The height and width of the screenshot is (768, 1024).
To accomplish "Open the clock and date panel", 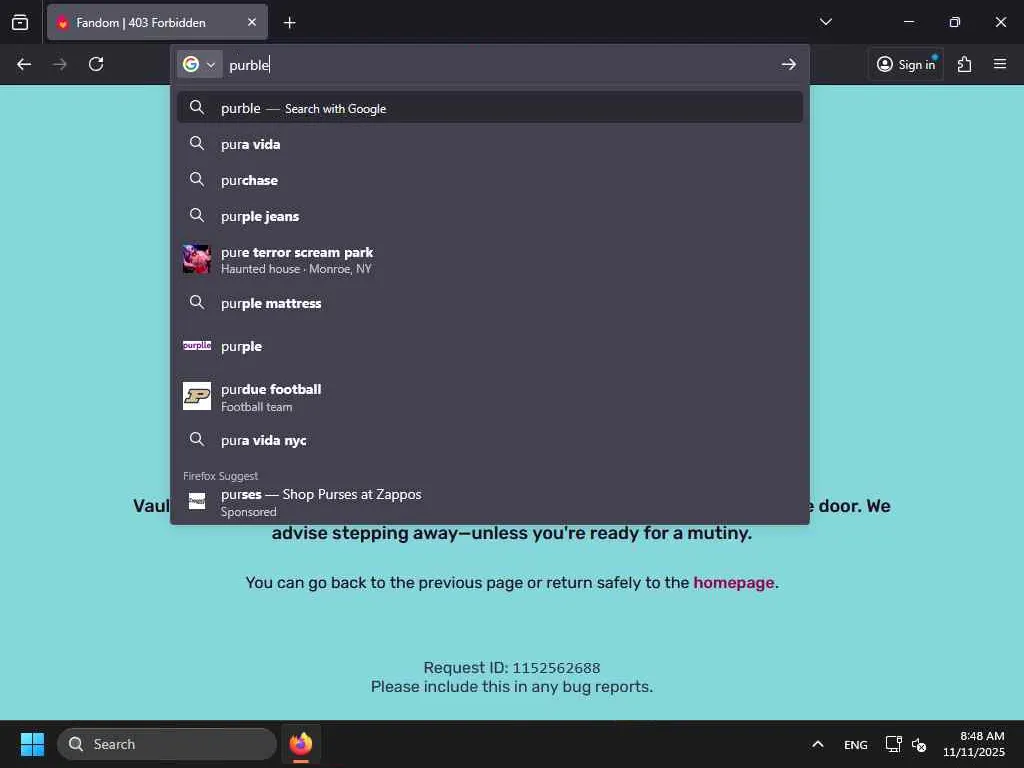I will pyautogui.click(x=974, y=744).
